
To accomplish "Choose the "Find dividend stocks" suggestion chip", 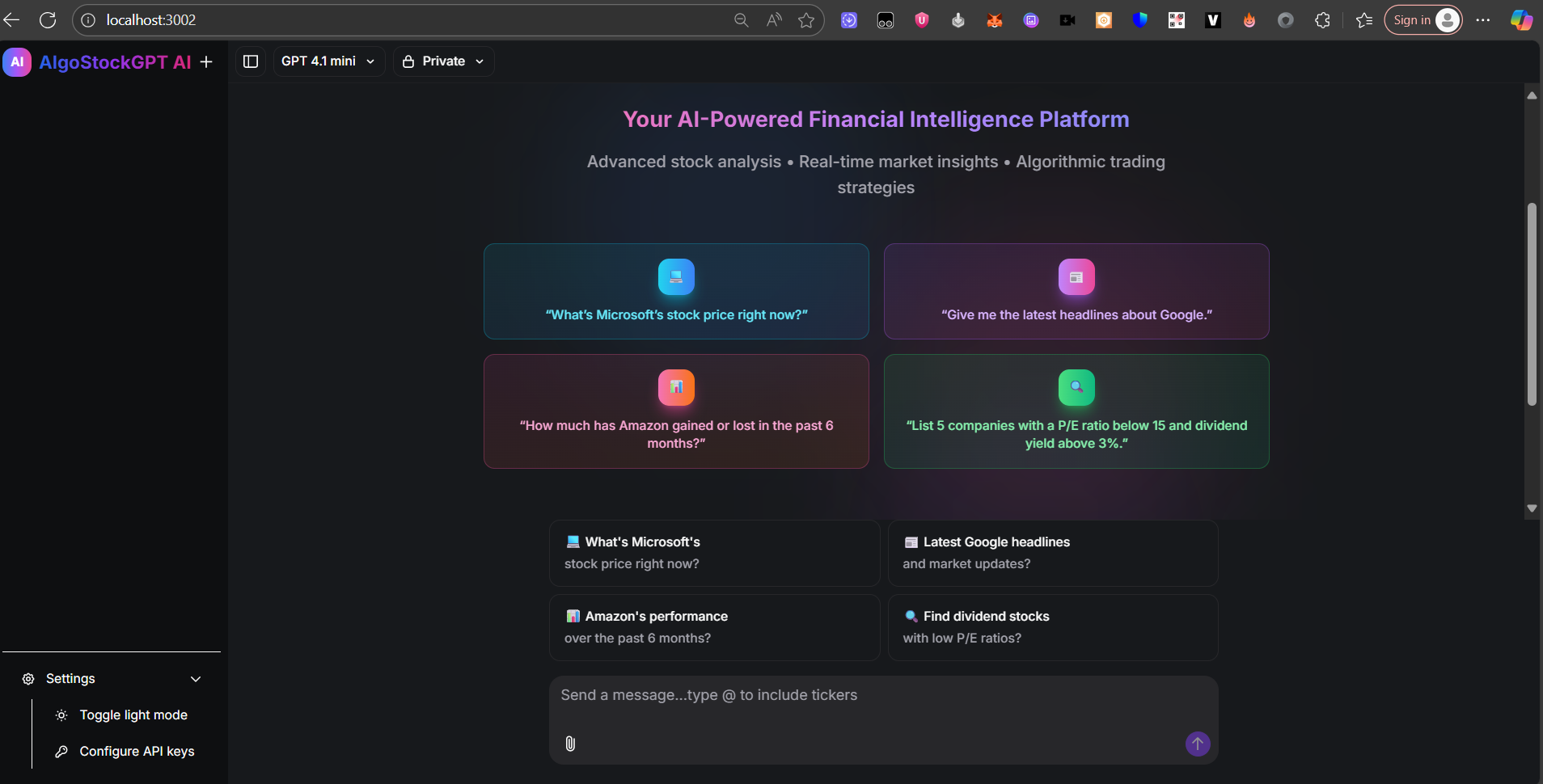I will click(x=1053, y=627).
